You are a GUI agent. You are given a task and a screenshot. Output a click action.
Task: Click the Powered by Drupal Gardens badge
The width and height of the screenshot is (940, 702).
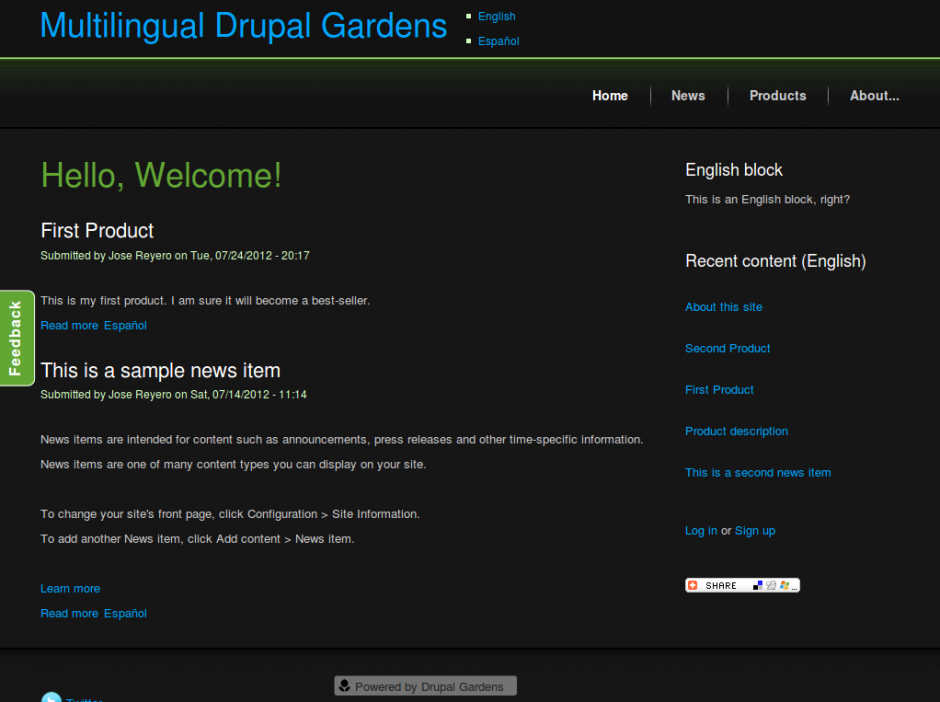tap(425, 686)
